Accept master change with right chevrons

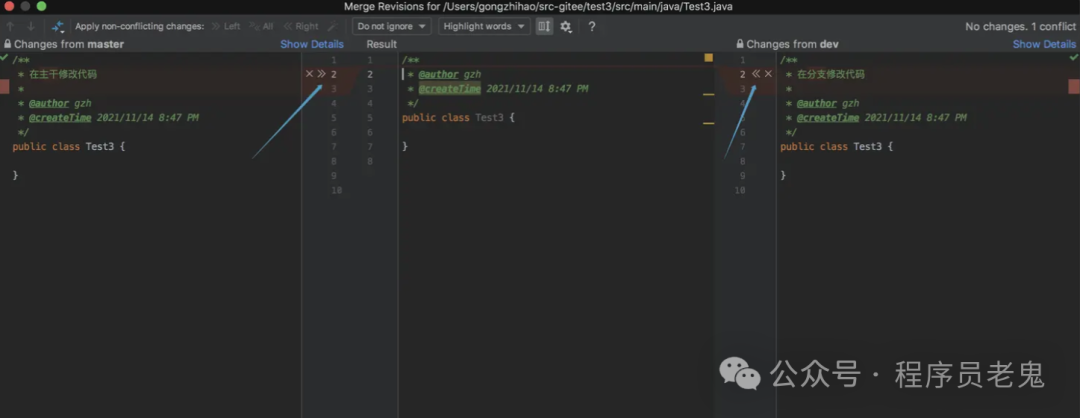(x=321, y=74)
